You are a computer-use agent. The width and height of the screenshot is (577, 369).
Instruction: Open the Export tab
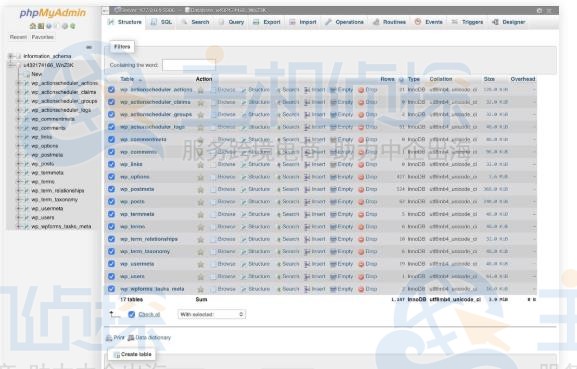coord(267,22)
